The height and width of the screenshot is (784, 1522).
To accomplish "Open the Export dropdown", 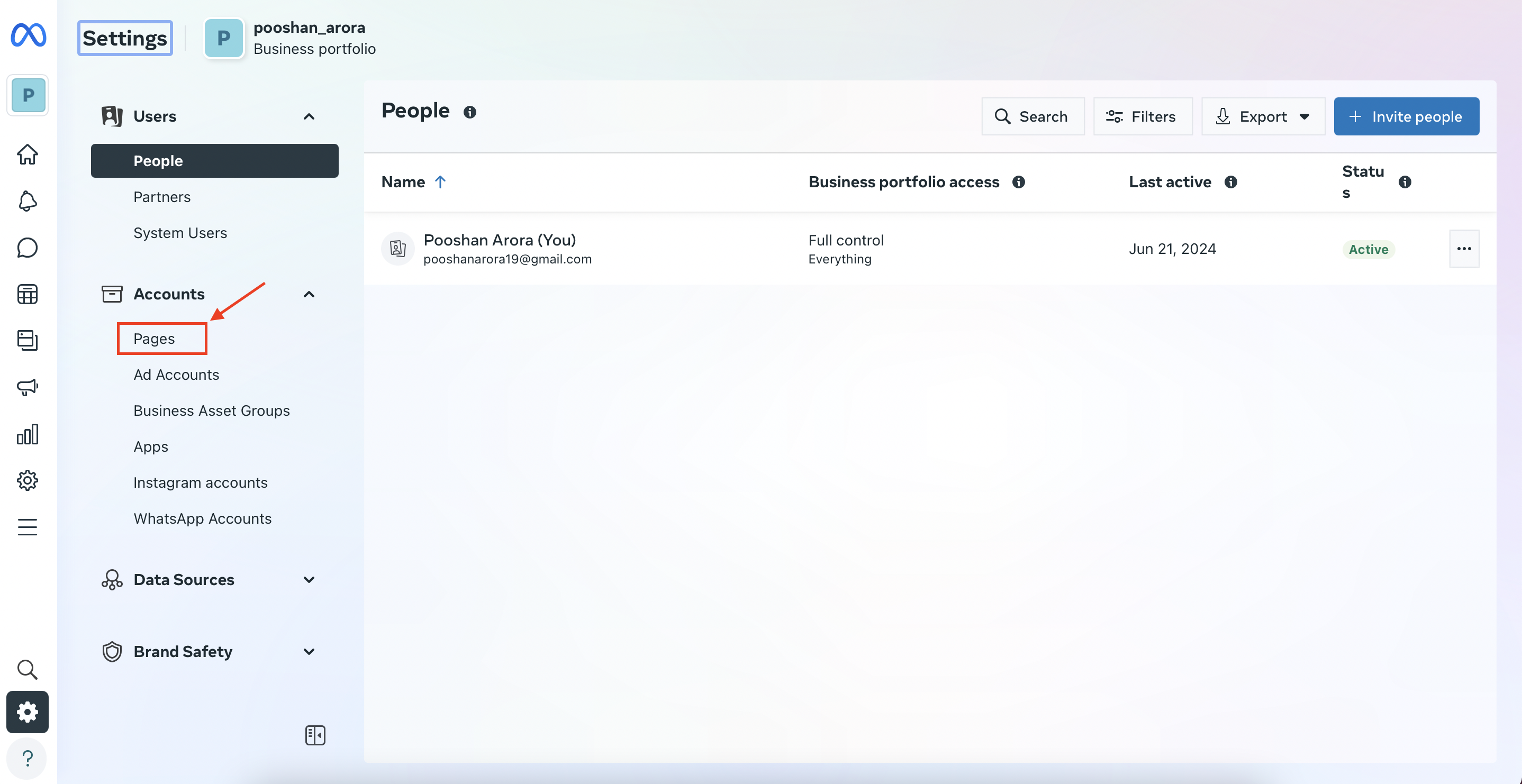I will [x=1263, y=116].
